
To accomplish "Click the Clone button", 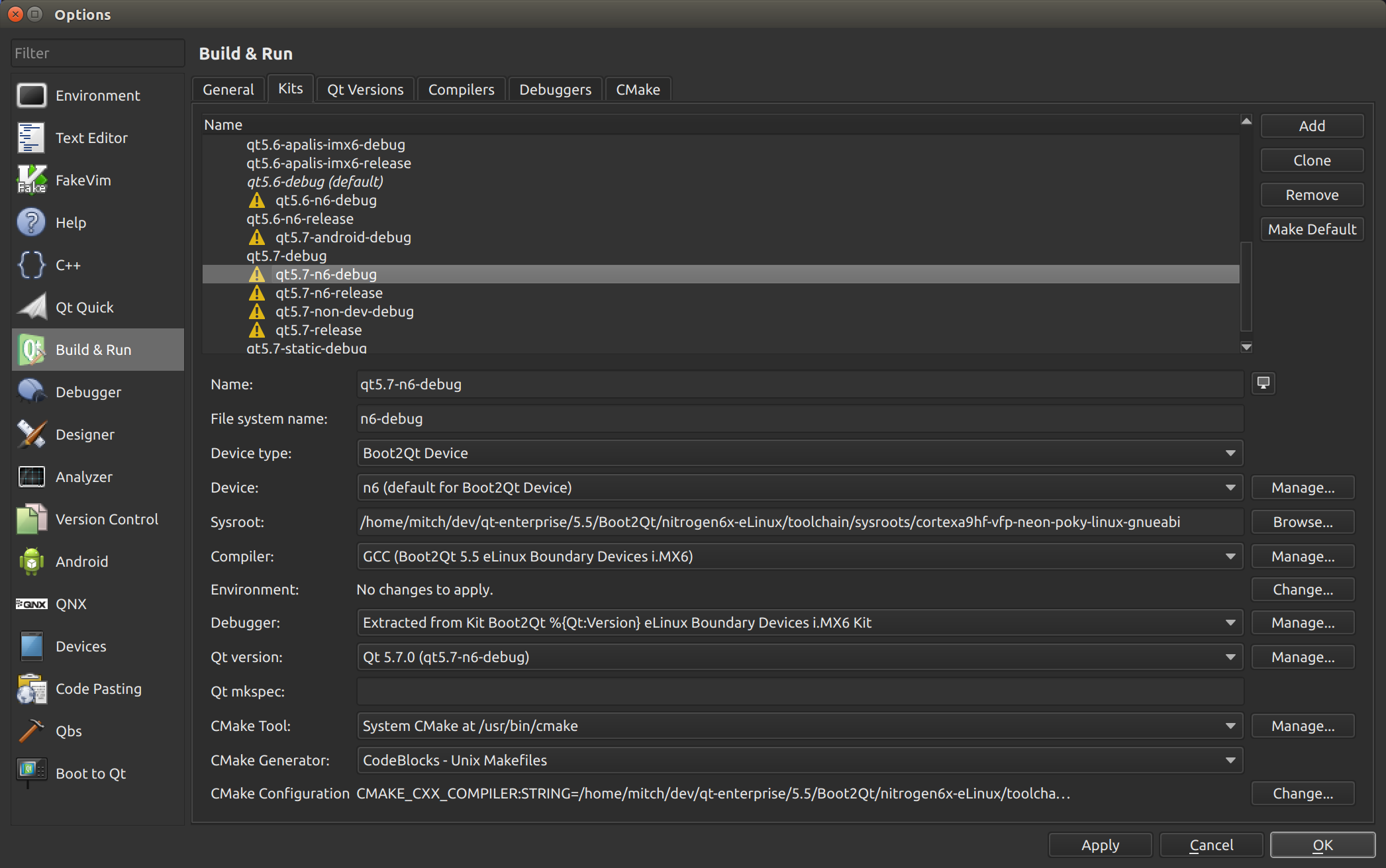I will click(1311, 160).
